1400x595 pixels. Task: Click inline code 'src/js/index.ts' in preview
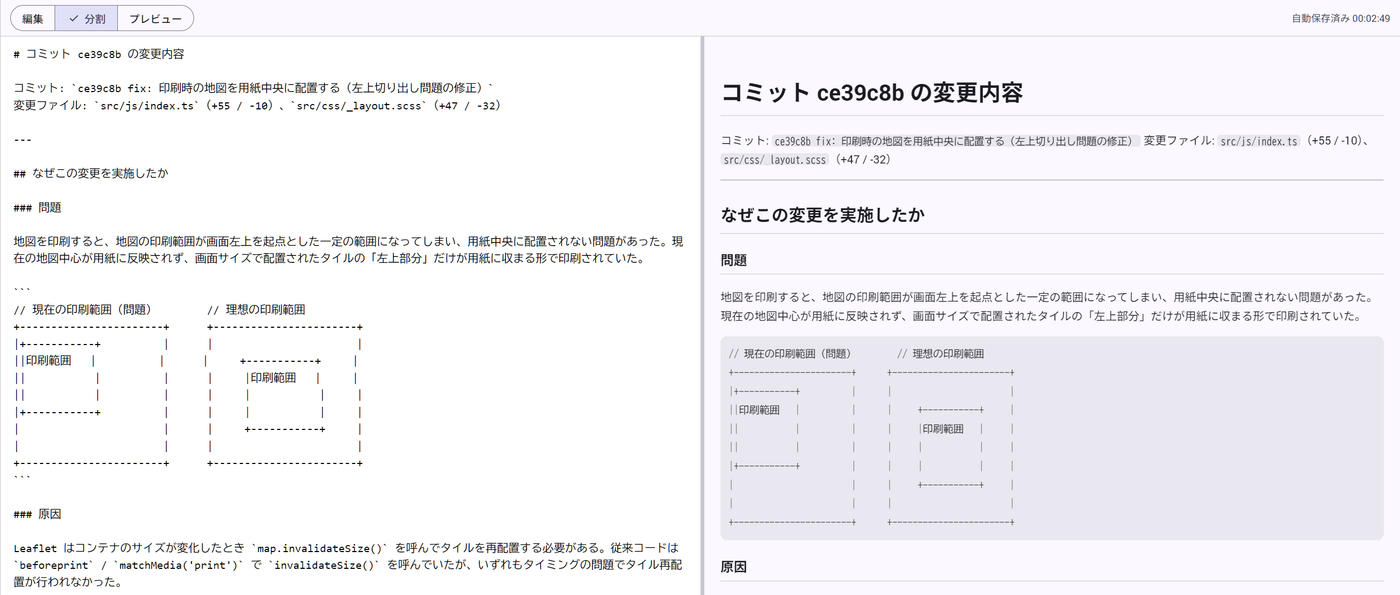pos(1260,141)
